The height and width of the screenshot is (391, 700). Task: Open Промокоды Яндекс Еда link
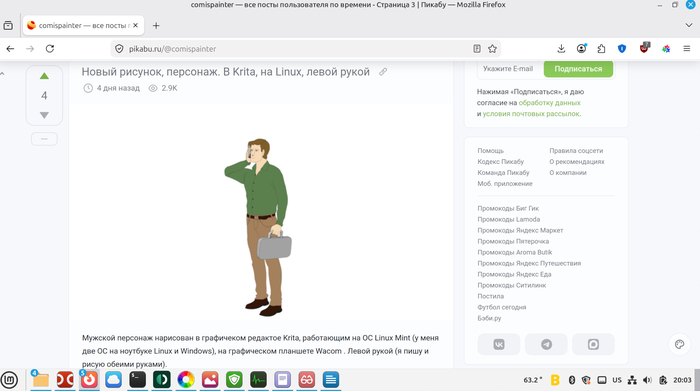tap(514, 274)
